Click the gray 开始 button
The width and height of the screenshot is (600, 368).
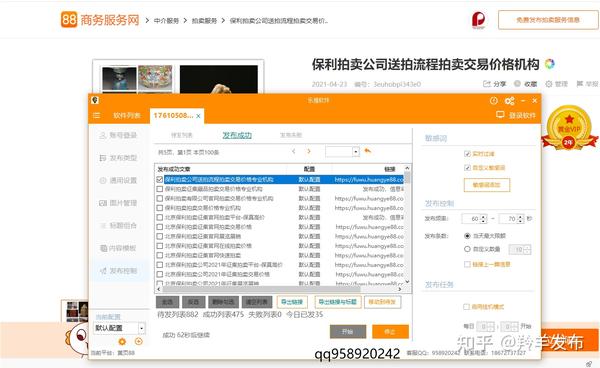348,332
